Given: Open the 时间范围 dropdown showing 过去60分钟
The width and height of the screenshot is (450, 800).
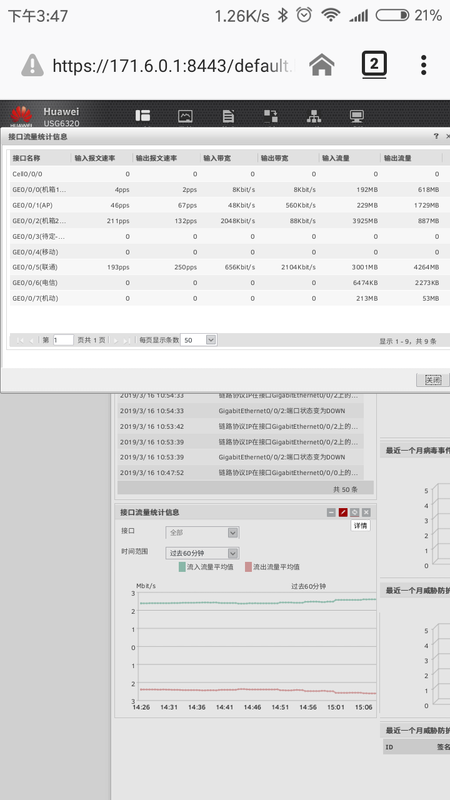Looking at the screenshot, I should [x=203, y=553].
